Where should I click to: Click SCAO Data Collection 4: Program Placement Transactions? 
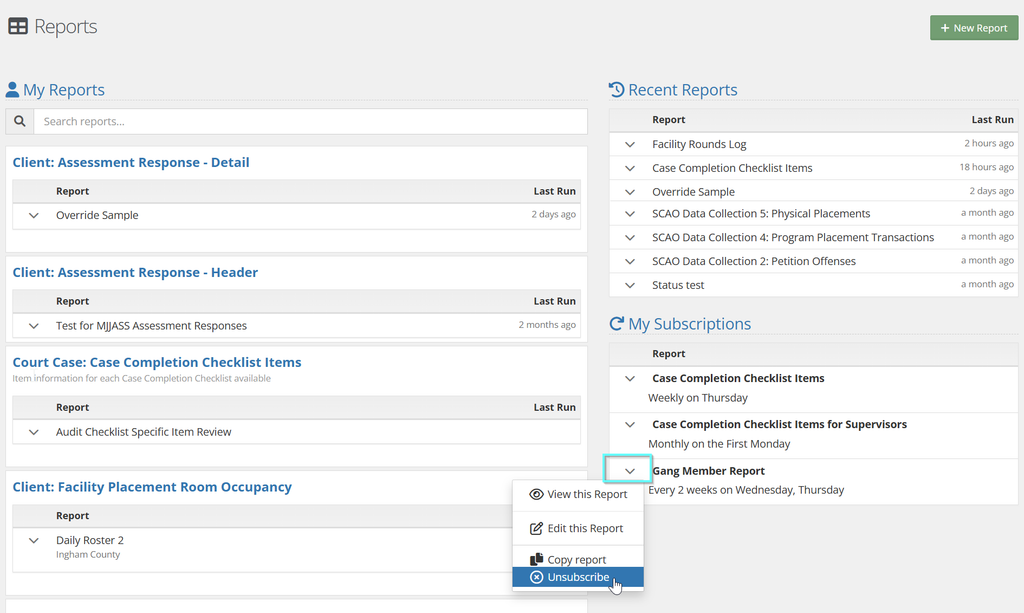pyautogui.click(x=793, y=238)
